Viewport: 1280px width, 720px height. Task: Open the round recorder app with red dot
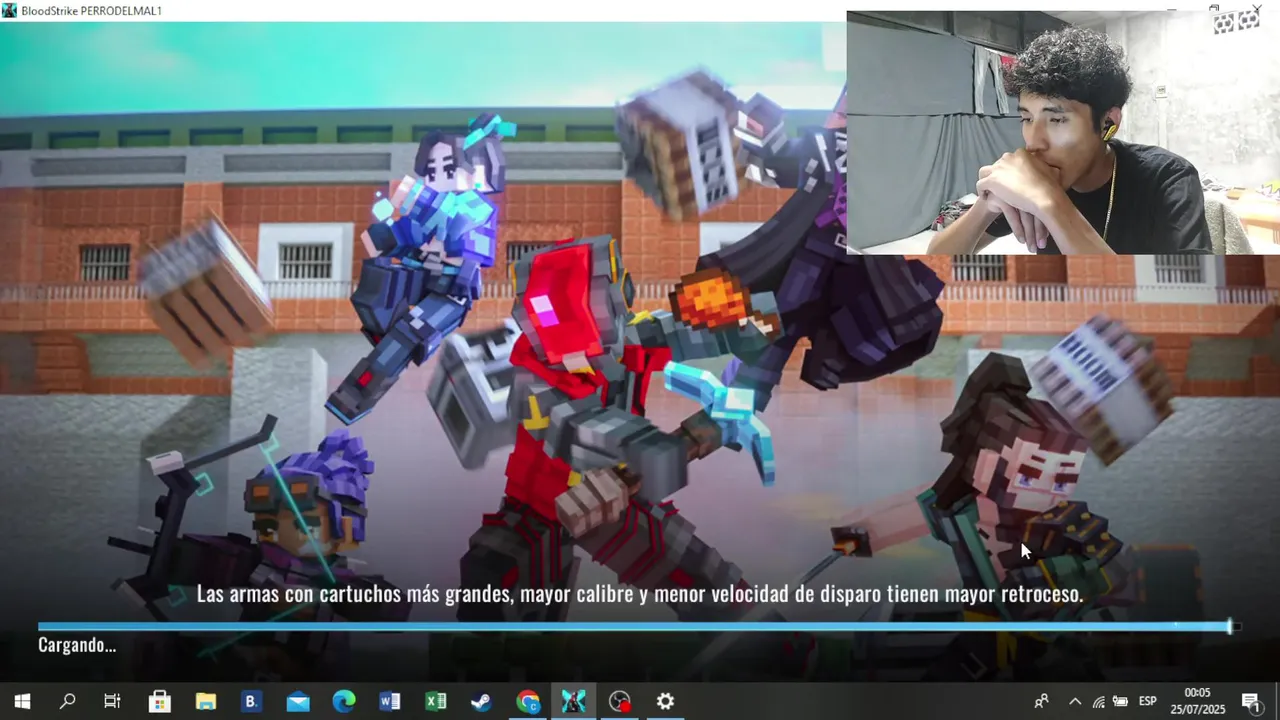pos(620,702)
